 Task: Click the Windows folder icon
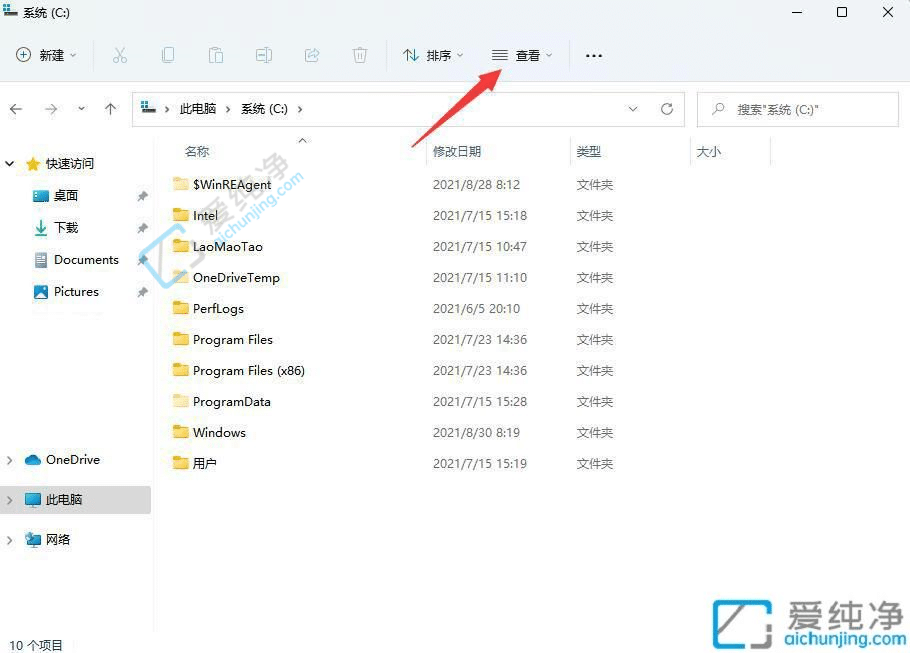point(180,432)
